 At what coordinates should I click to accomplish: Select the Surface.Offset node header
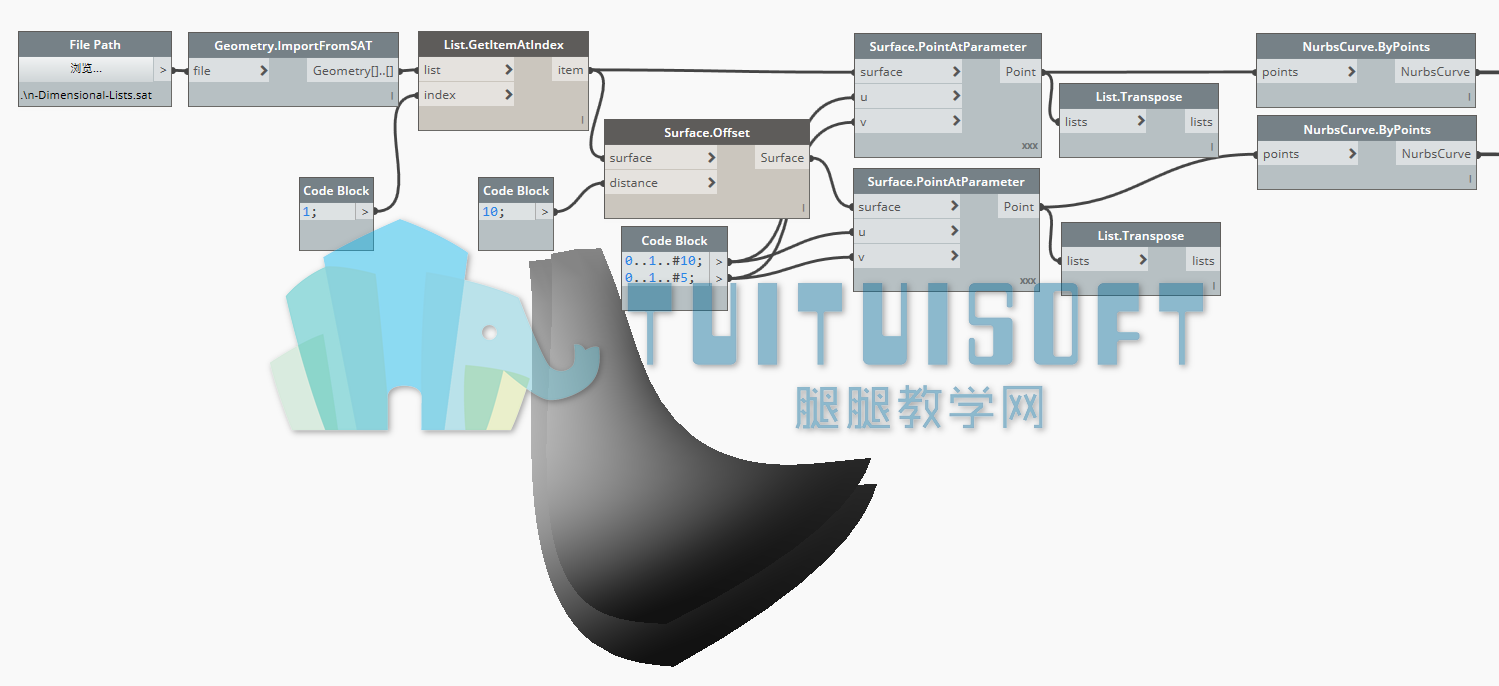click(707, 132)
